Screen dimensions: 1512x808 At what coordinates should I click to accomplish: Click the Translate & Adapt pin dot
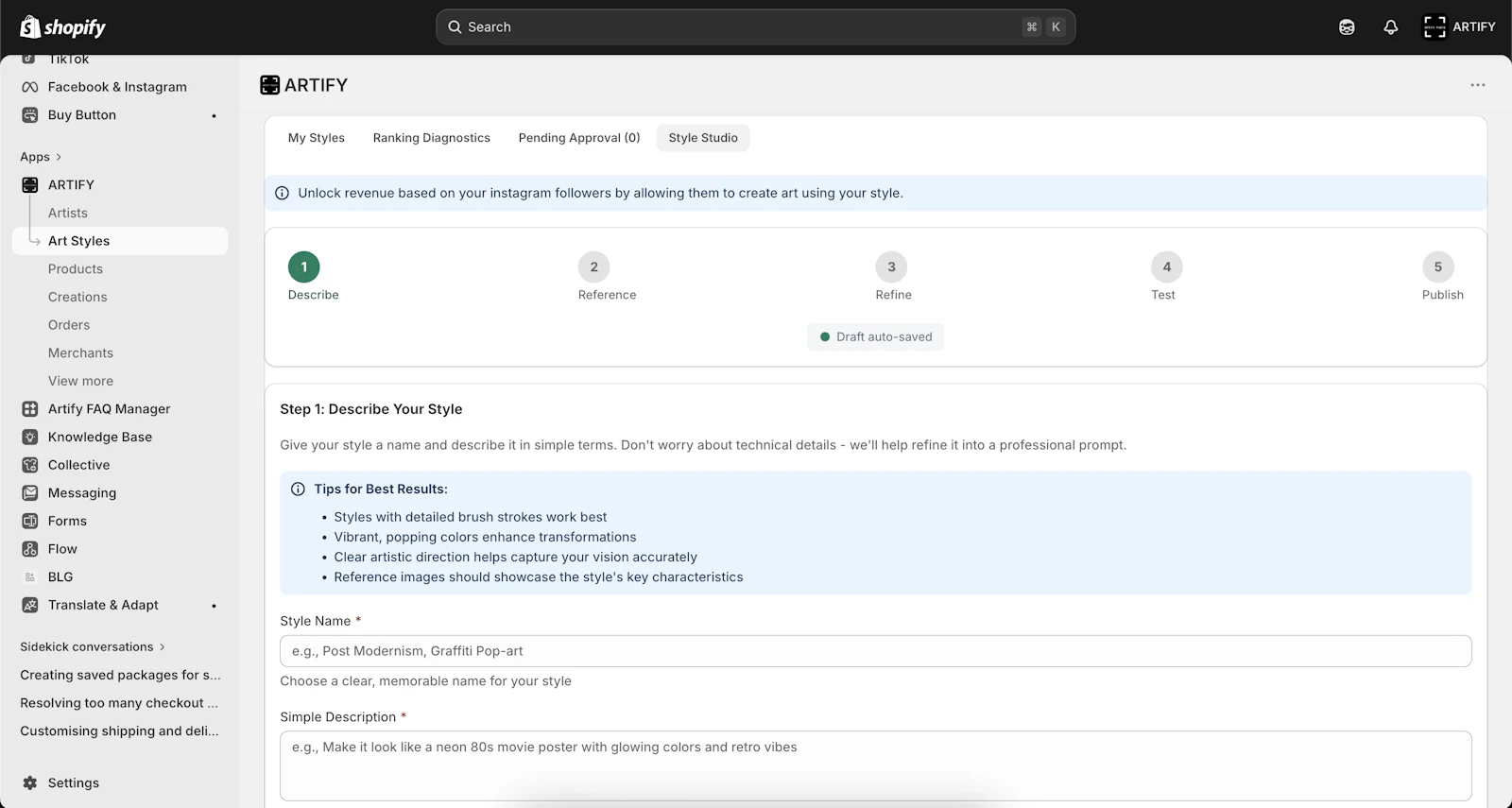click(x=215, y=606)
